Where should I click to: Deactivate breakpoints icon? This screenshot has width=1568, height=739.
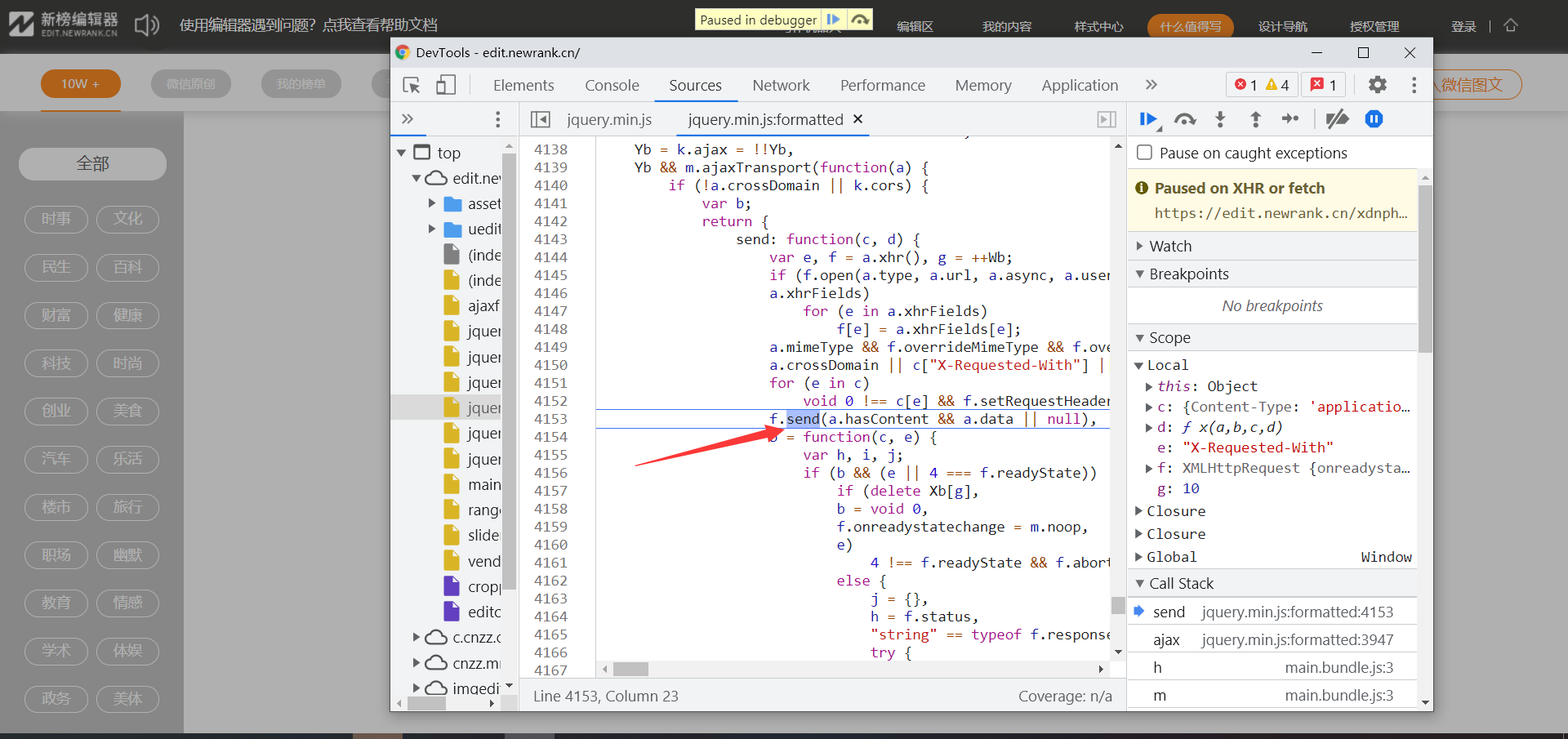click(x=1337, y=120)
